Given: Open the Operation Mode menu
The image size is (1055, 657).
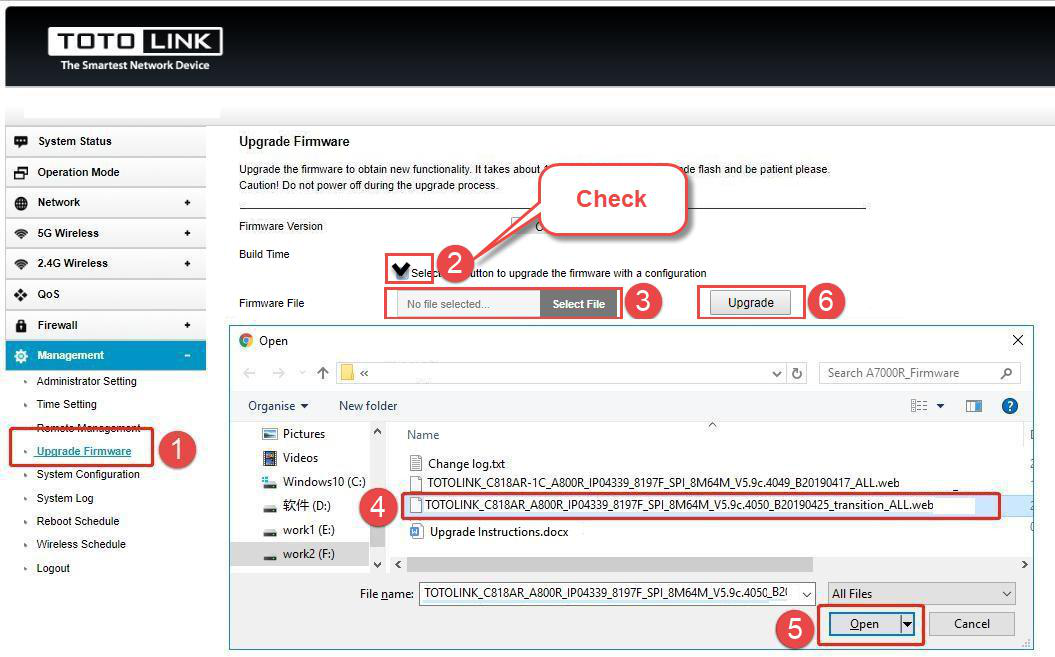Looking at the screenshot, I should click(106, 172).
